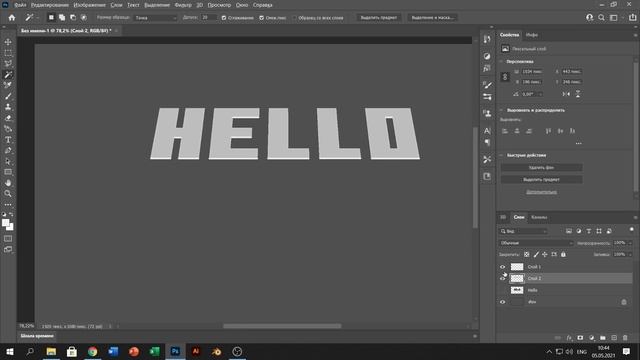Create new adjustment layer icon
Image resolution: width=640 pixels, height=360 pixels.
tap(591, 338)
